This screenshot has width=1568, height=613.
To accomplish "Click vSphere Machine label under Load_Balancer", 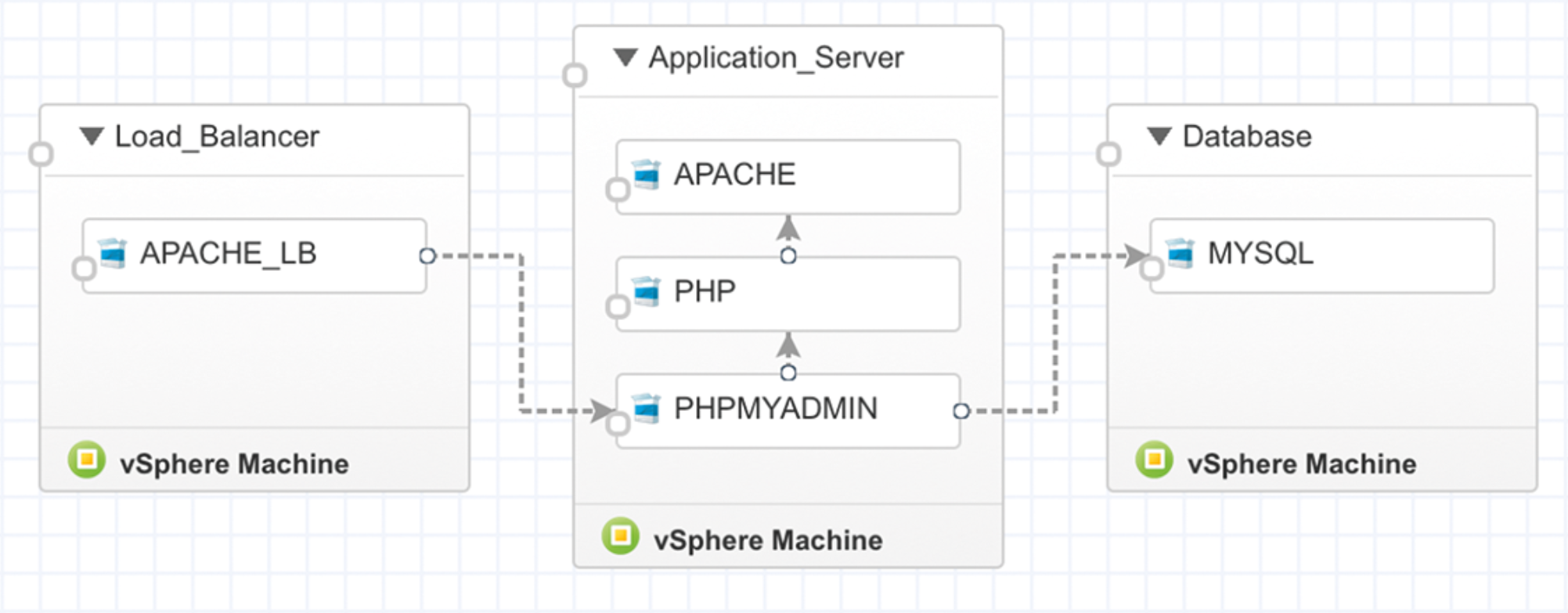I will tap(234, 463).
